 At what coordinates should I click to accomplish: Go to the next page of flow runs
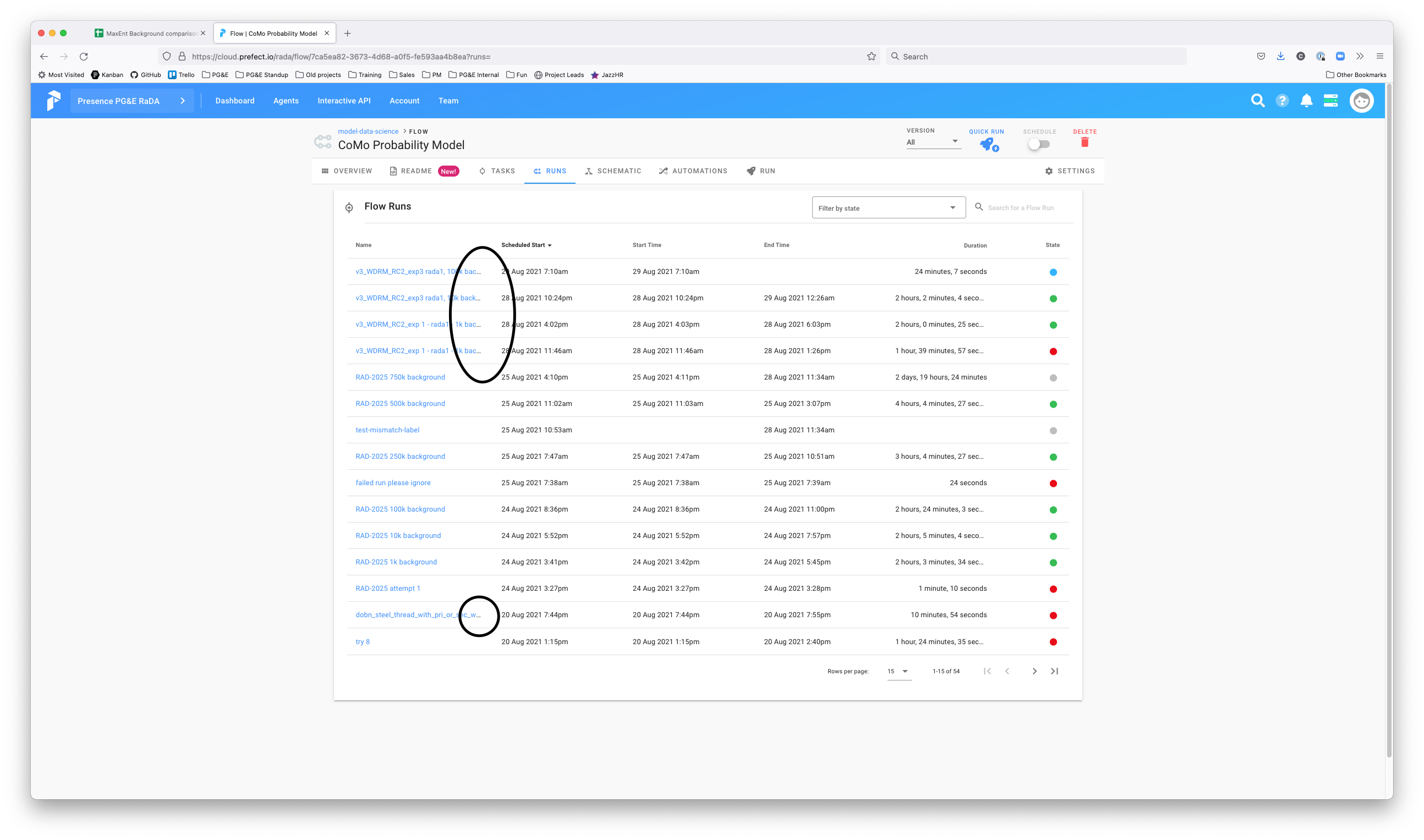pyautogui.click(x=1034, y=671)
